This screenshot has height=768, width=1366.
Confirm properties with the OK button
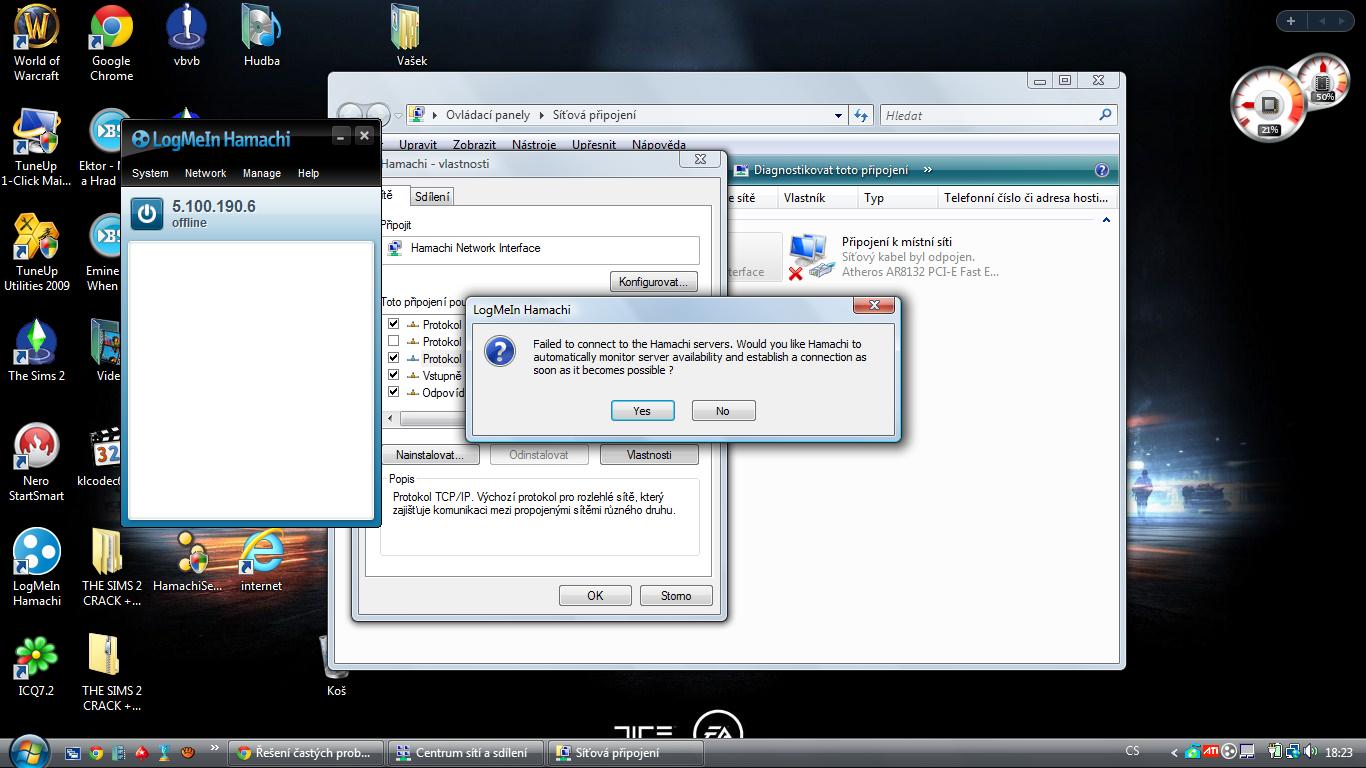tap(595, 596)
